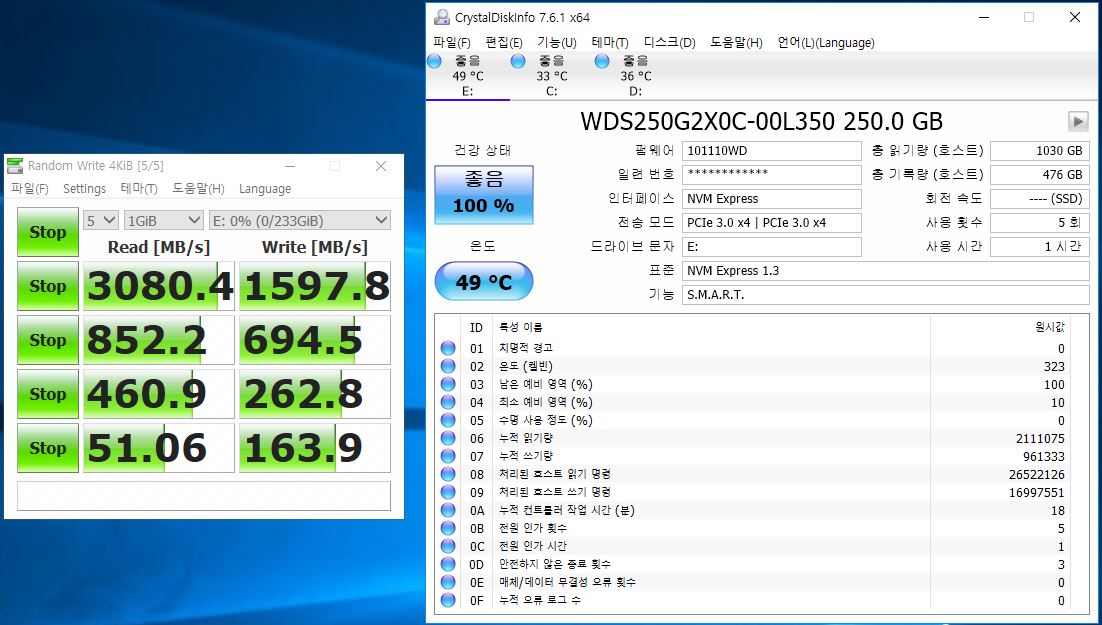Select the C: drive status orb
The height and width of the screenshot is (625, 1102).
pyautogui.click(x=518, y=62)
